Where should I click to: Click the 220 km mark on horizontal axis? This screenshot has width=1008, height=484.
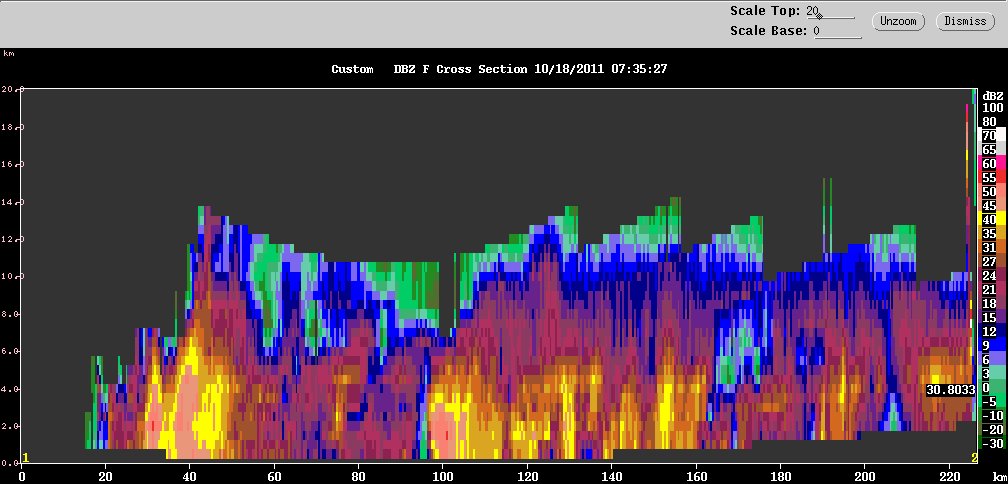tap(948, 477)
